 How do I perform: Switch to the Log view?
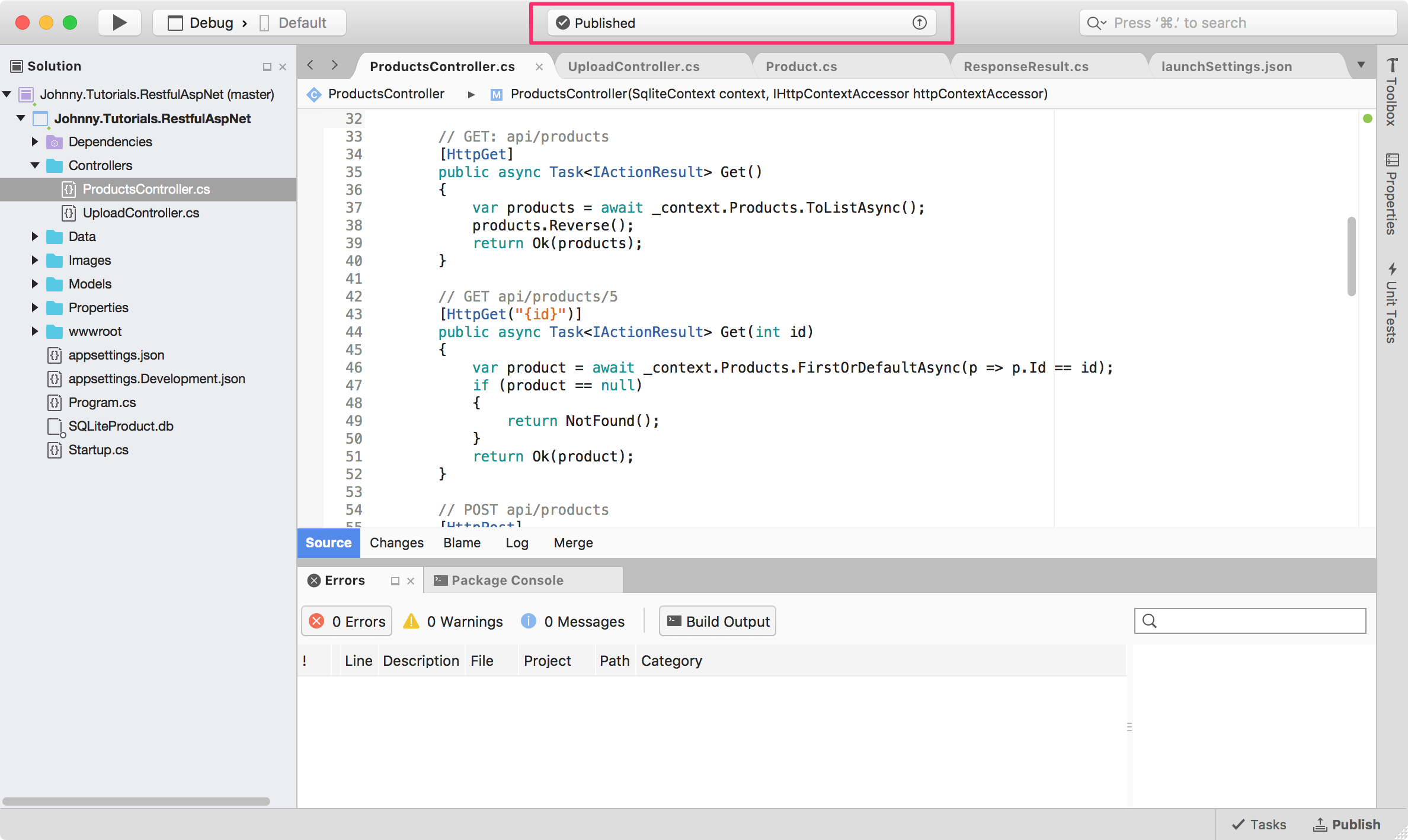coord(517,543)
